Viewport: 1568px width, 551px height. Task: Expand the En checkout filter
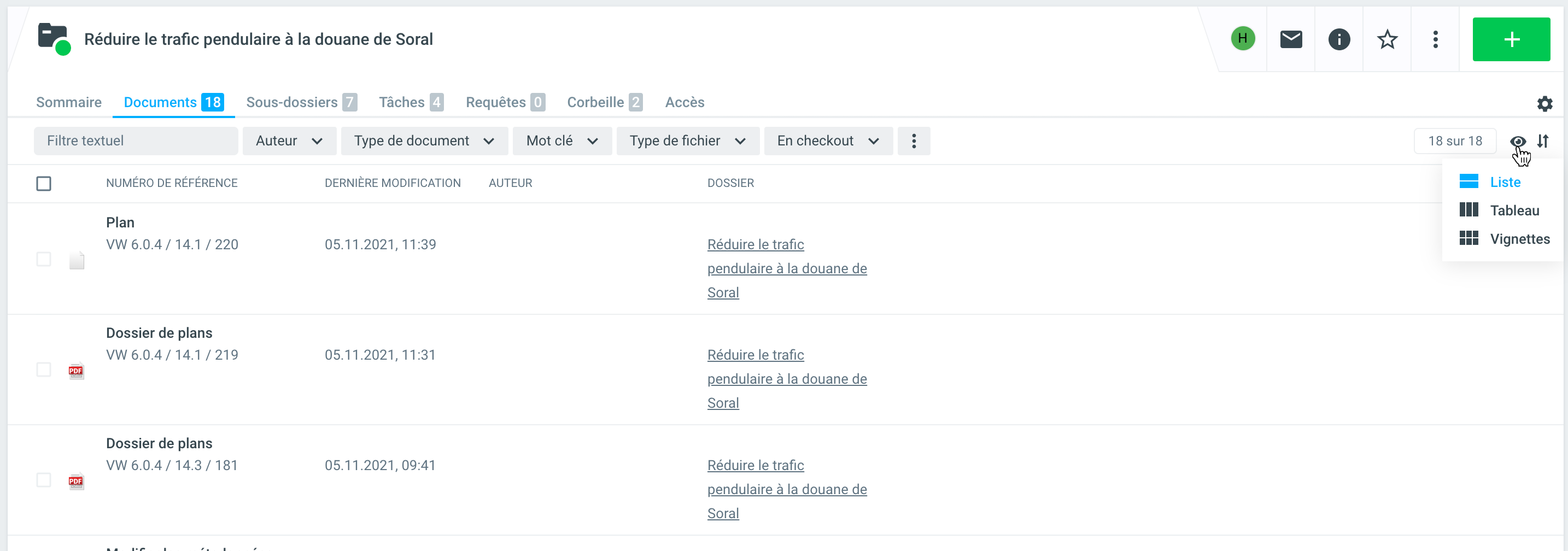(828, 141)
